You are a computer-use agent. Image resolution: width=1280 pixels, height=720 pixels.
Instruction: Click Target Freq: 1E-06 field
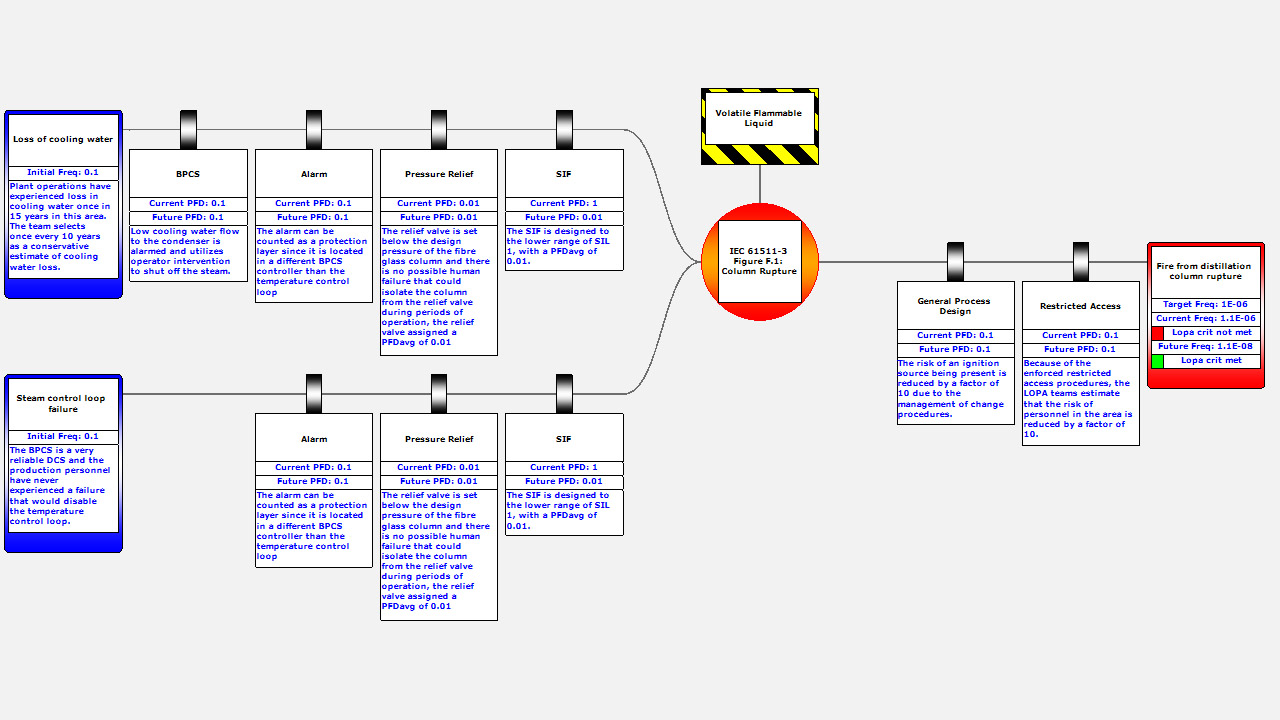1205,304
